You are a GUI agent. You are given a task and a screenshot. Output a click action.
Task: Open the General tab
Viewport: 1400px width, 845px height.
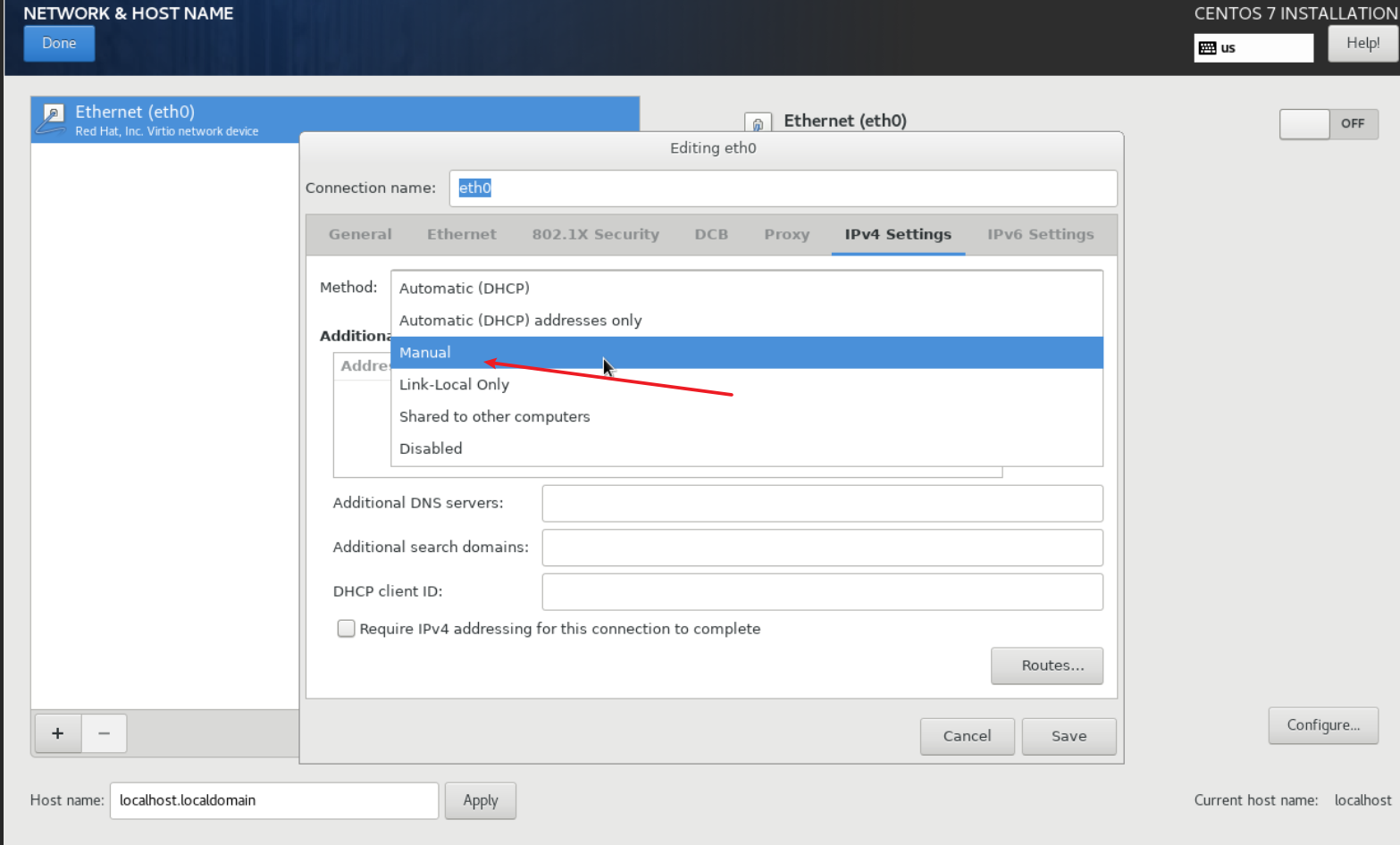pos(360,235)
